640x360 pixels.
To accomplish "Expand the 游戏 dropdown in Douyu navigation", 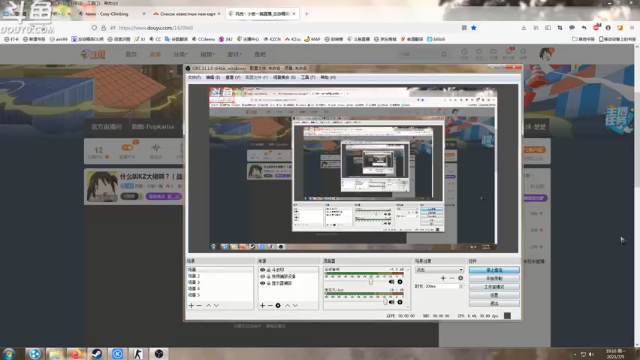I will click(x=234, y=54).
